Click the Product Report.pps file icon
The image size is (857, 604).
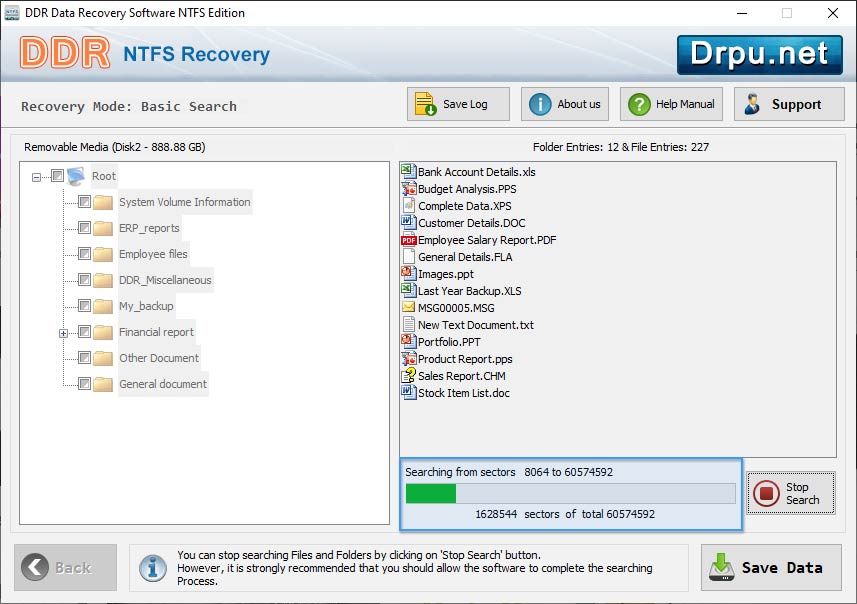[x=409, y=359]
